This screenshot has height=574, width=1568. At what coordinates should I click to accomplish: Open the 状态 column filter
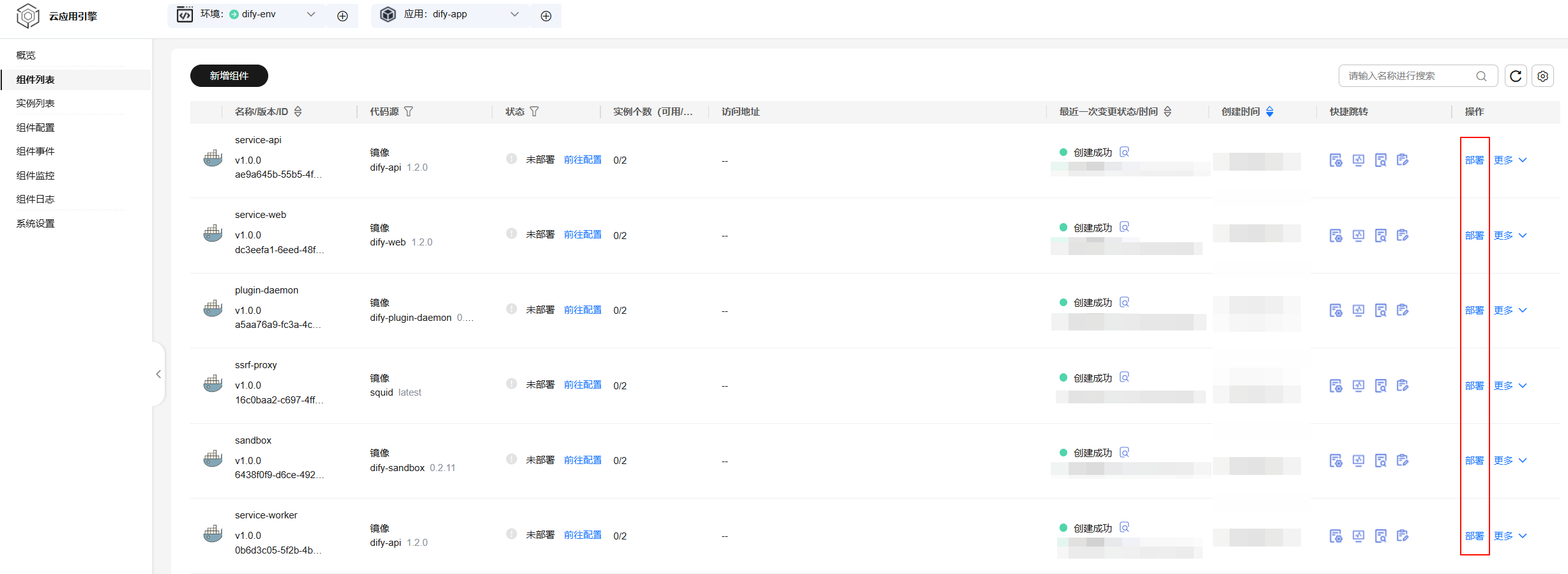click(x=535, y=112)
